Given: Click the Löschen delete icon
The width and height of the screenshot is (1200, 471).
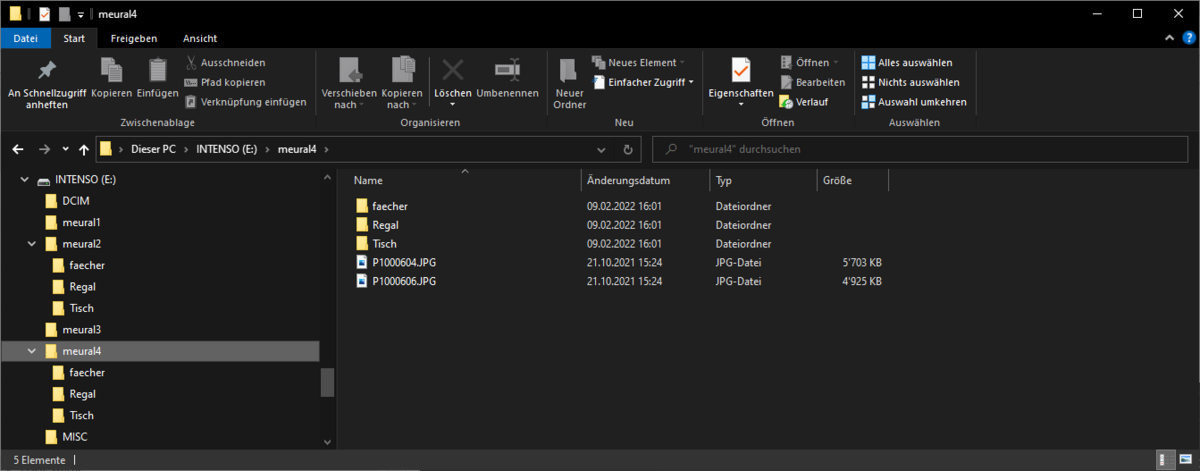Looking at the screenshot, I should (453, 71).
